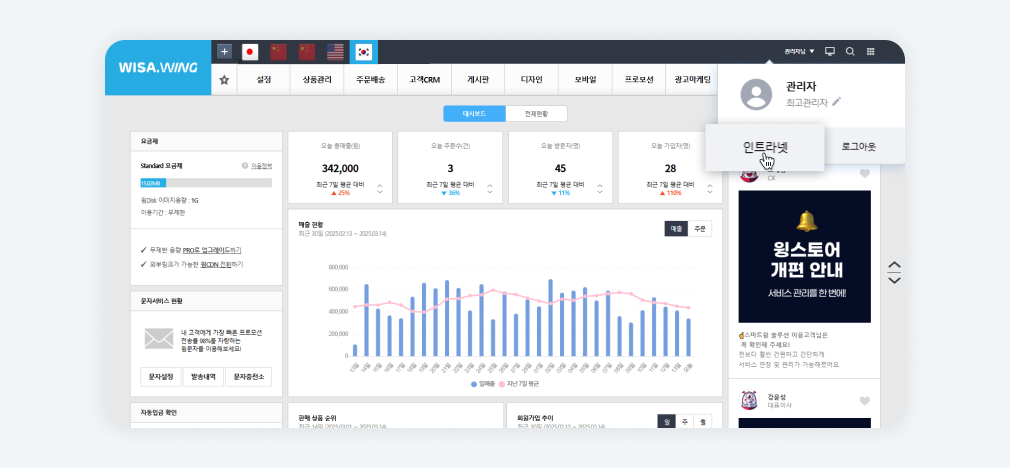Switch to the United States flag shop

click(335, 52)
